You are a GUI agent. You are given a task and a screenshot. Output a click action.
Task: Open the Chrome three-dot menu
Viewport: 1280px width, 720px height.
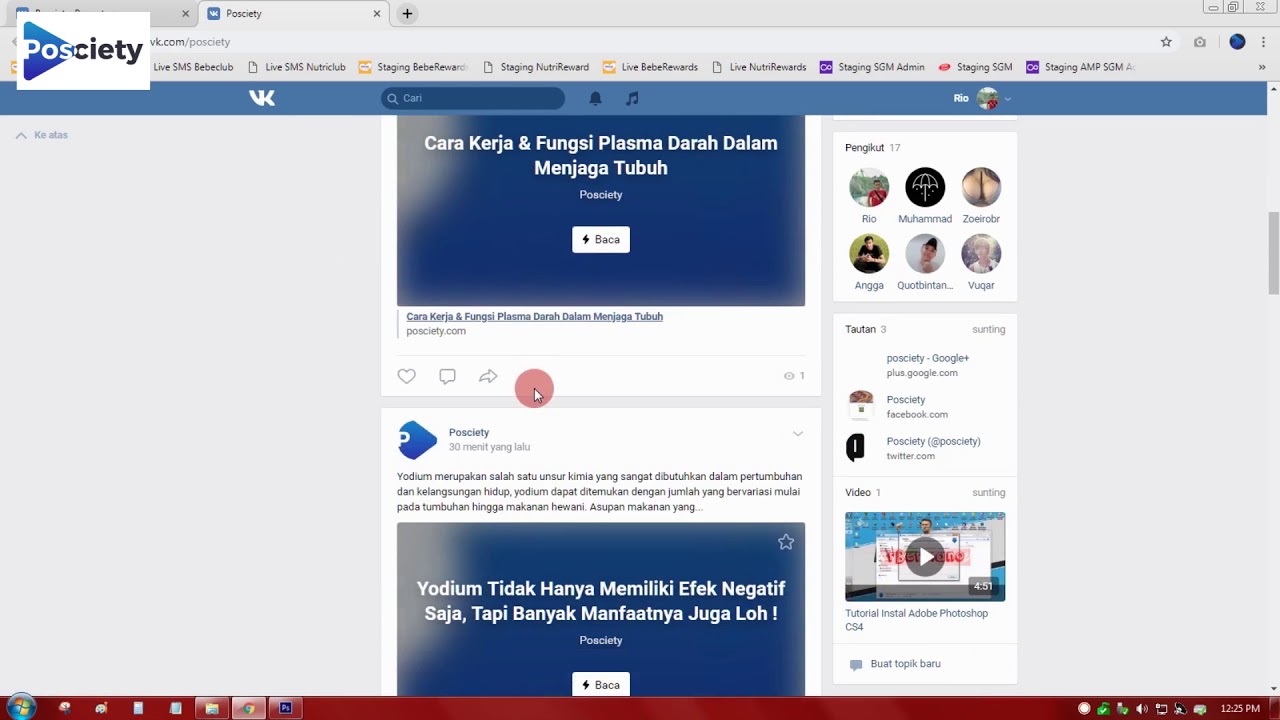tap(1264, 42)
